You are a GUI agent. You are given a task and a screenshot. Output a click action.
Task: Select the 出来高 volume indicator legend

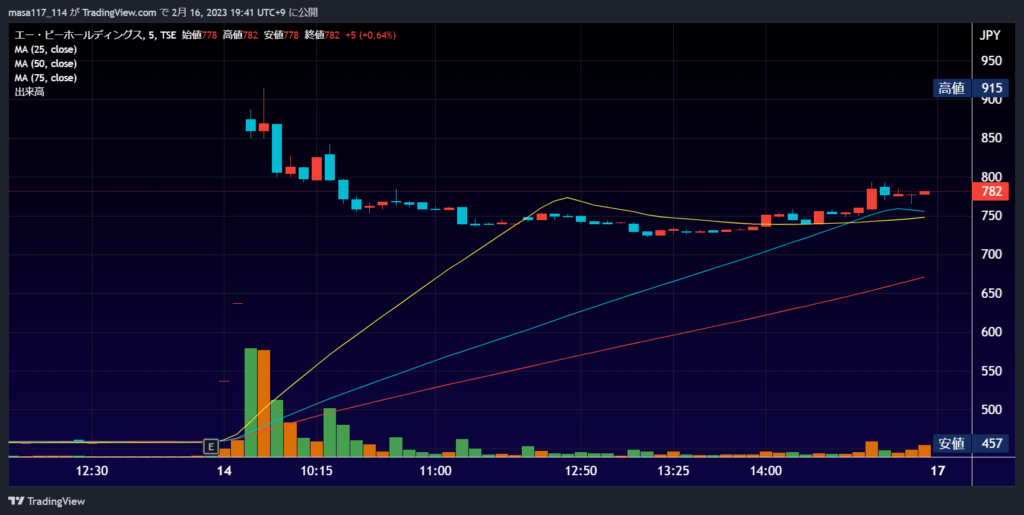pos(29,92)
